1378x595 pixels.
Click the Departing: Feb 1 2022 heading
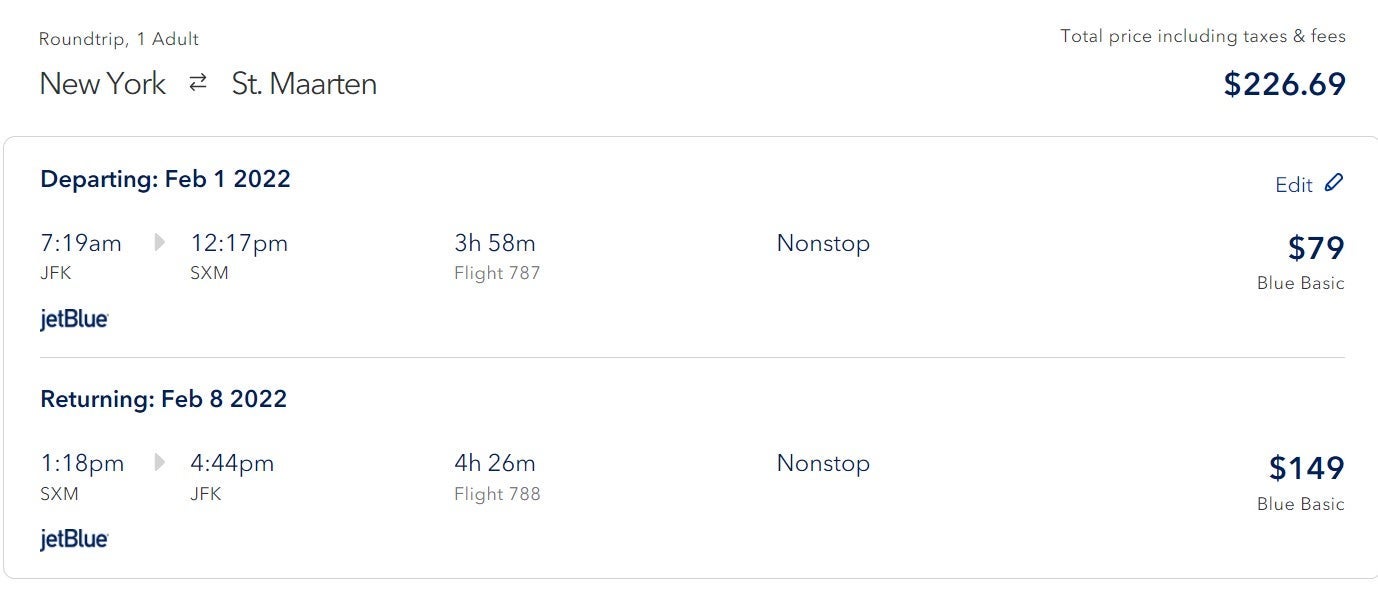coord(165,179)
